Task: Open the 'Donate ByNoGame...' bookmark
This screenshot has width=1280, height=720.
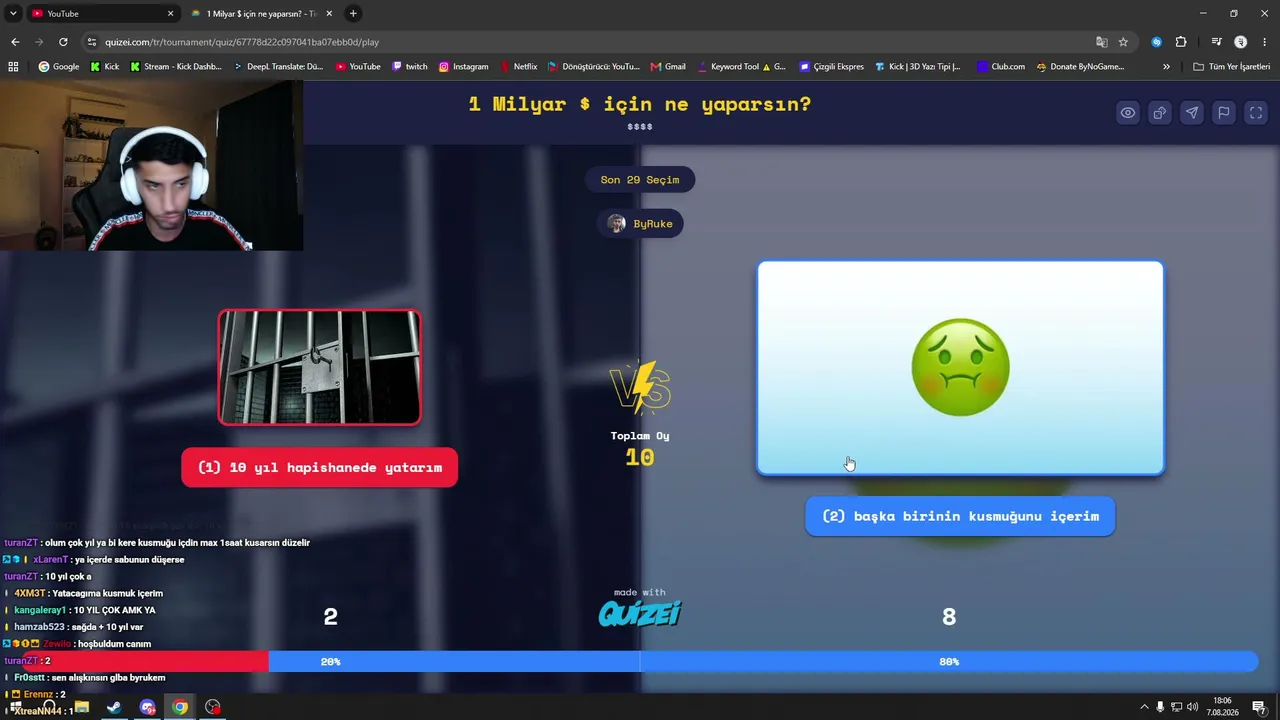Action: pyautogui.click(x=1081, y=67)
